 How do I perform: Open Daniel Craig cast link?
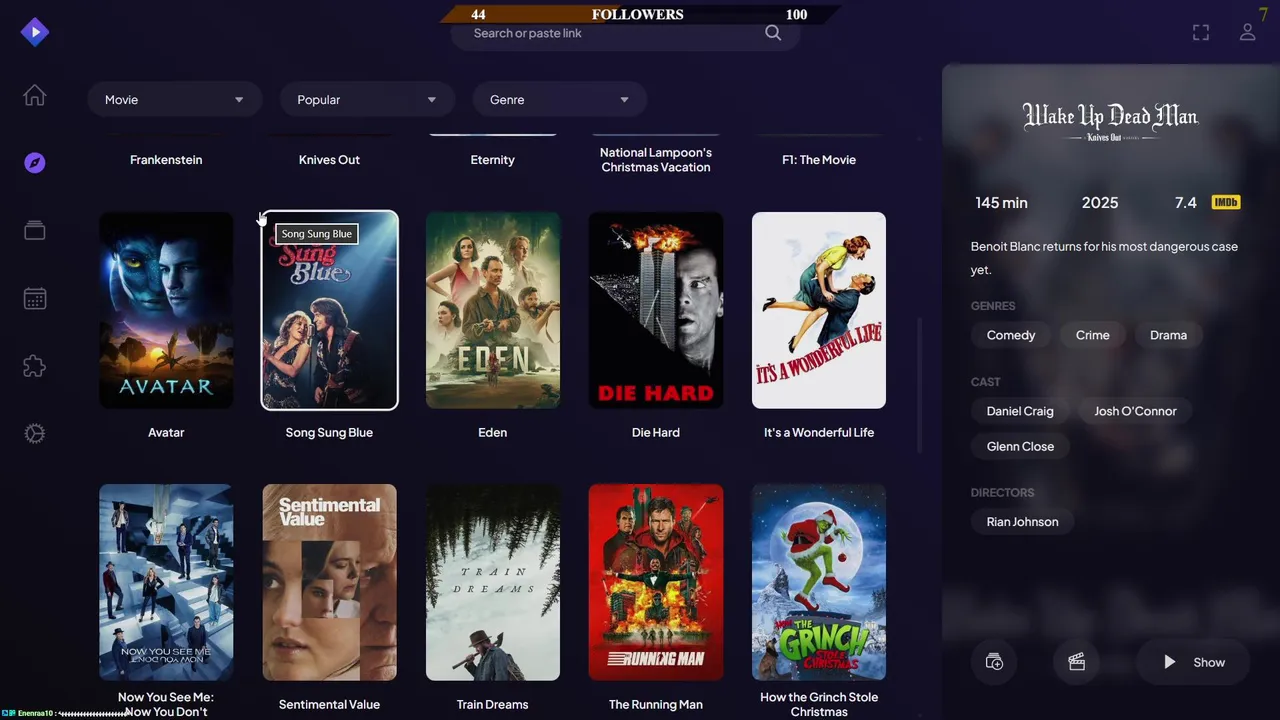[1020, 411]
